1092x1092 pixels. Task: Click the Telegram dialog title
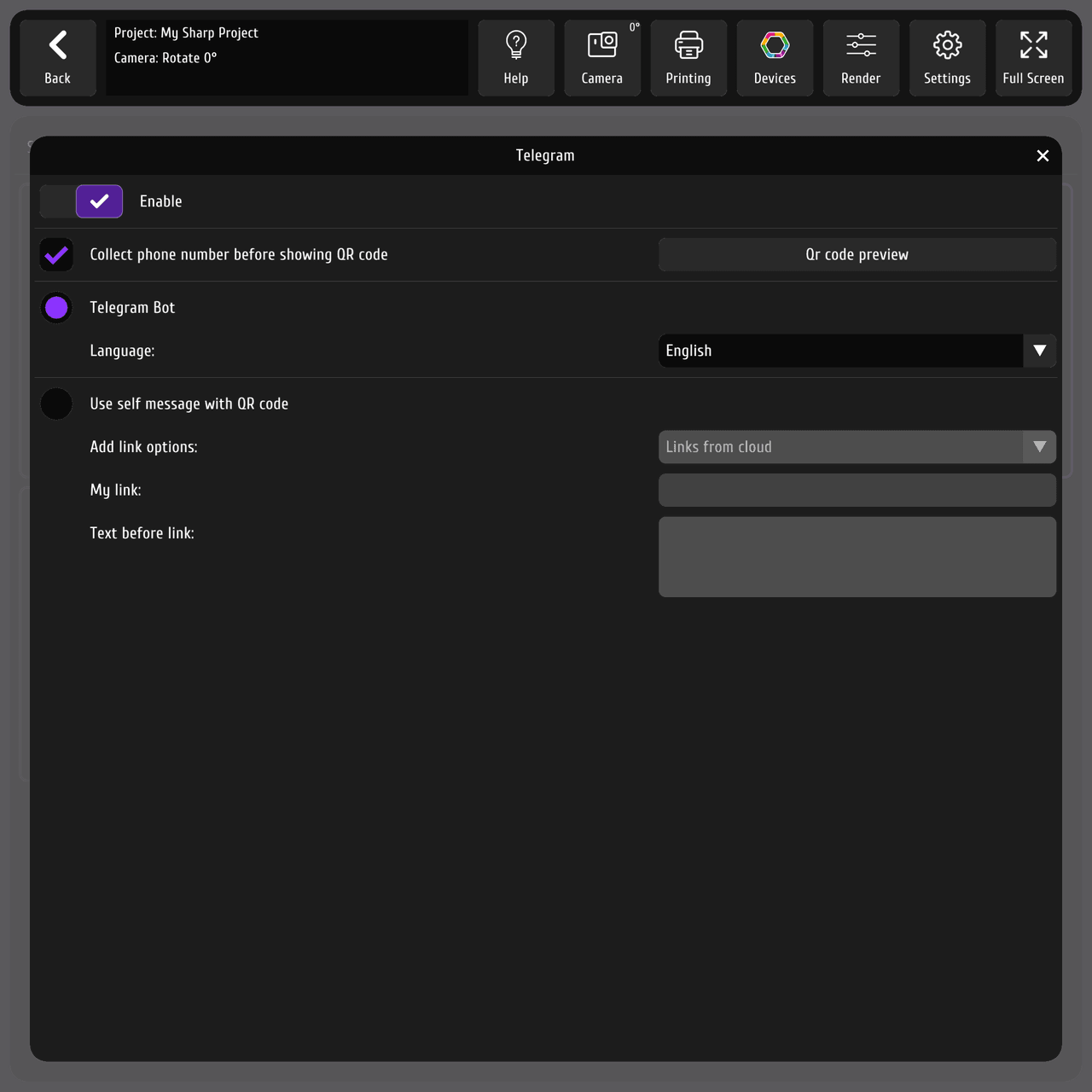pyautogui.click(x=545, y=155)
